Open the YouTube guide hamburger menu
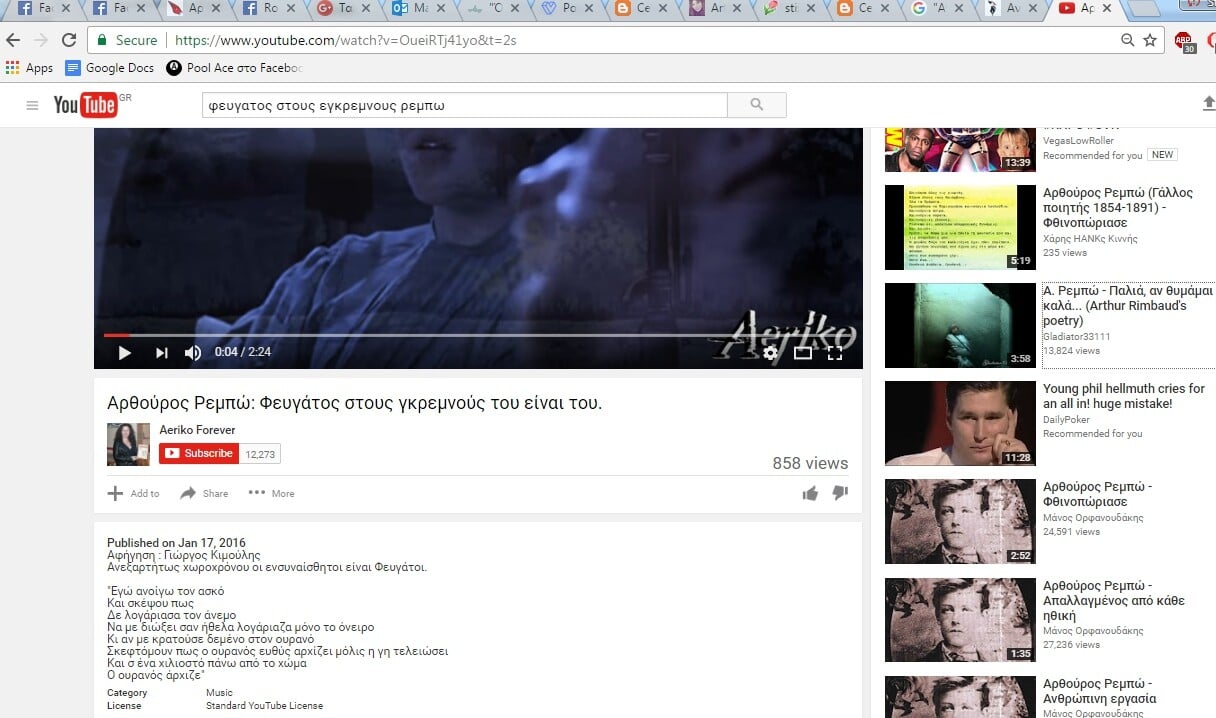1216x718 pixels. pos(33,105)
